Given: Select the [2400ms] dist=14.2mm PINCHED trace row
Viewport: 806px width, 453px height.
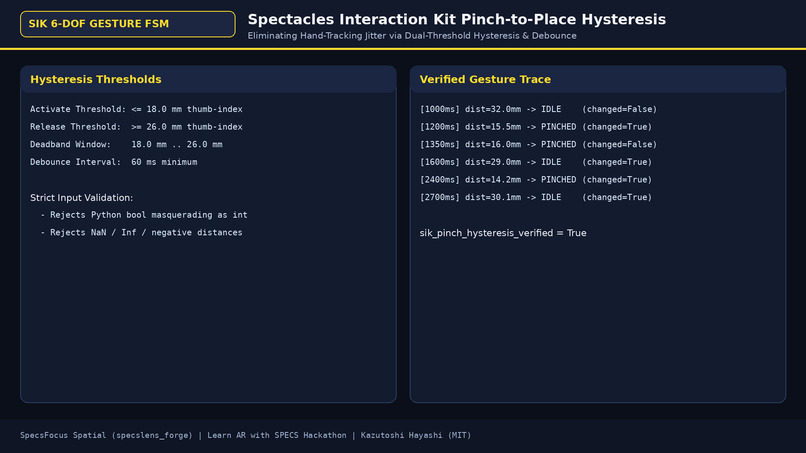Looking at the screenshot, I should click(x=536, y=179).
